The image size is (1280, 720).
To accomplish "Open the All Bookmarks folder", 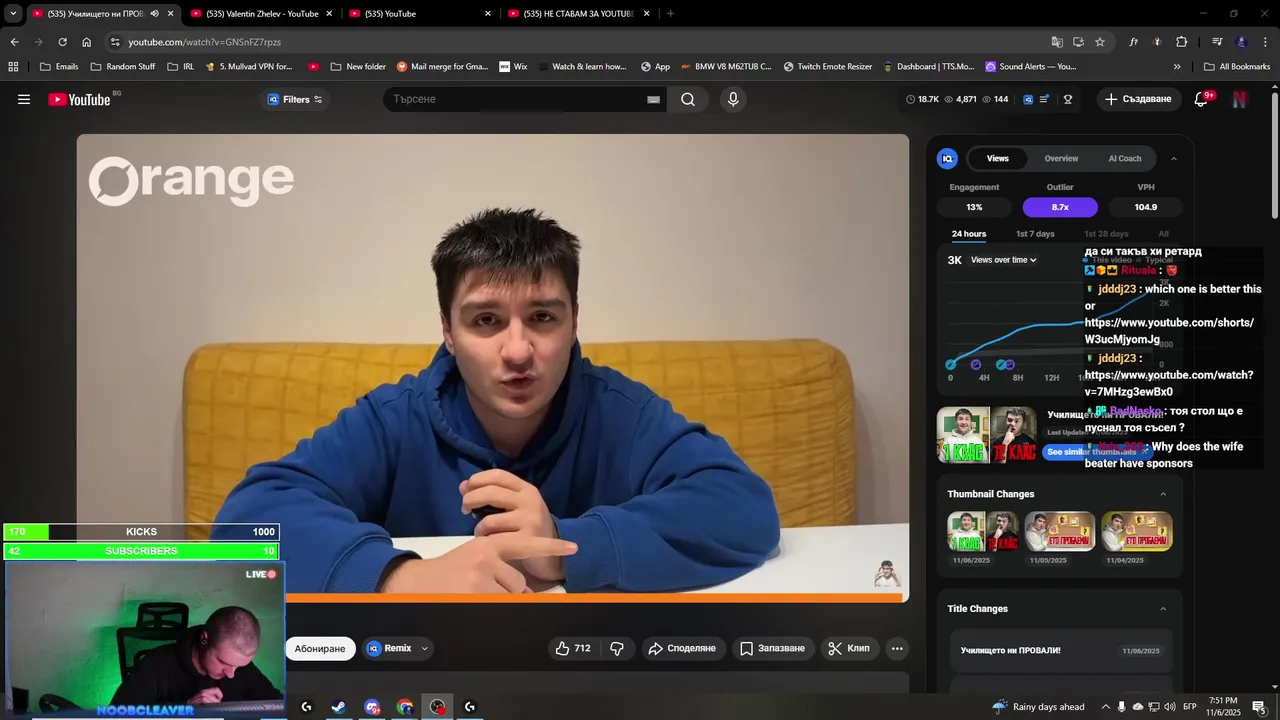I will pos(1237,67).
